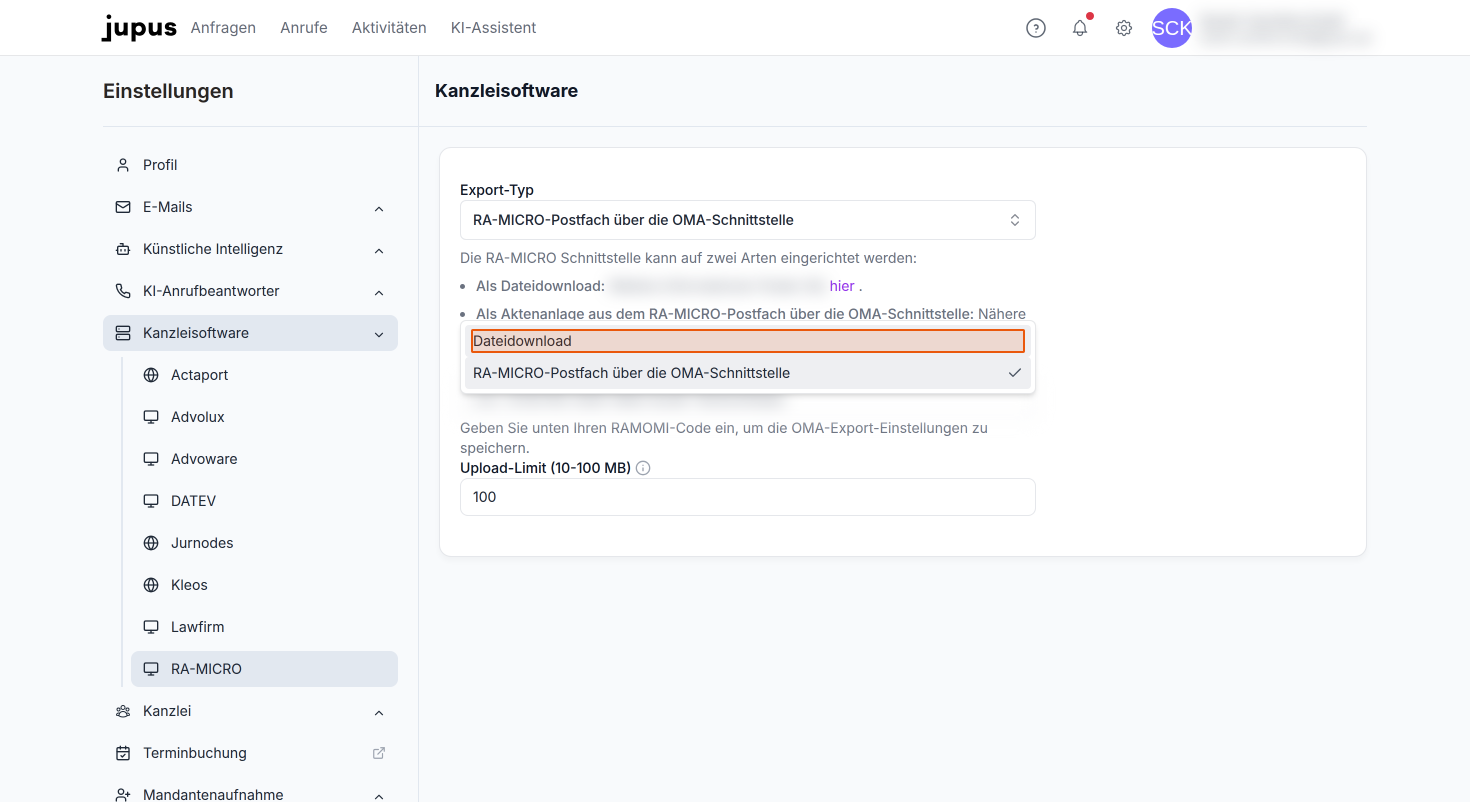Click the Einstellungen sidebar heading
The image size is (1470, 802).
(x=168, y=91)
